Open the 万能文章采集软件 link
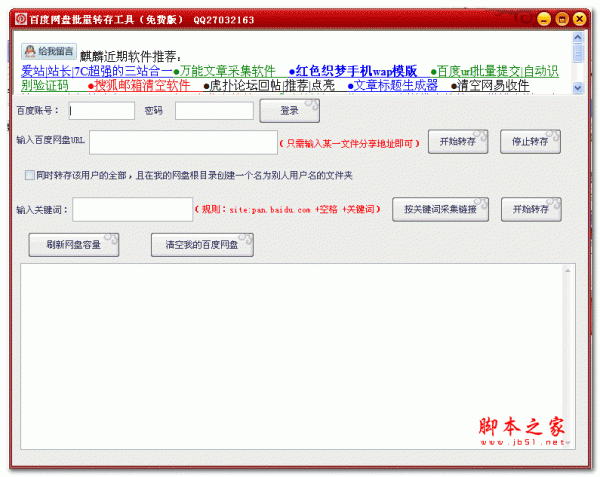 pyautogui.click(x=228, y=71)
